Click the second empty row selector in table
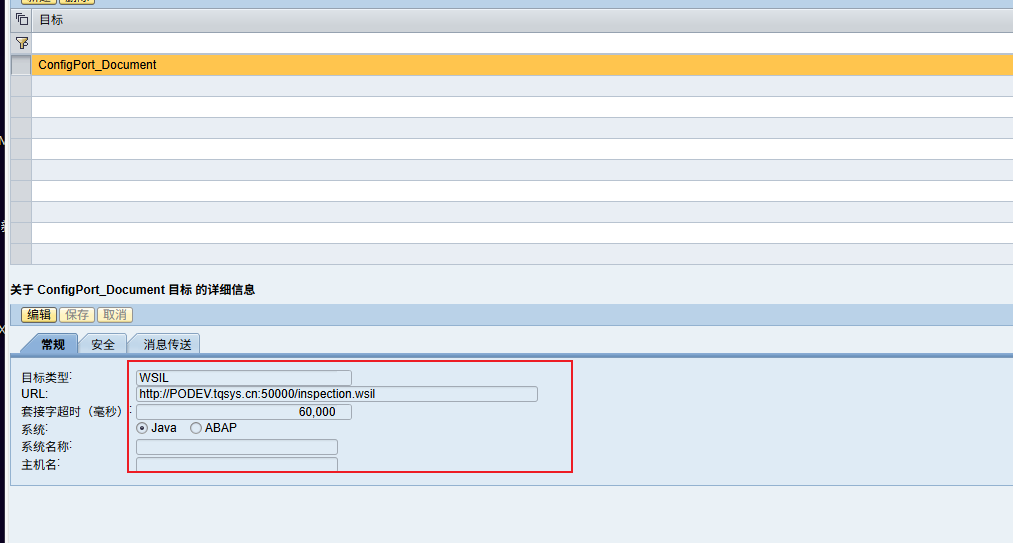The height and width of the screenshot is (543, 1013). click(21, 107)
